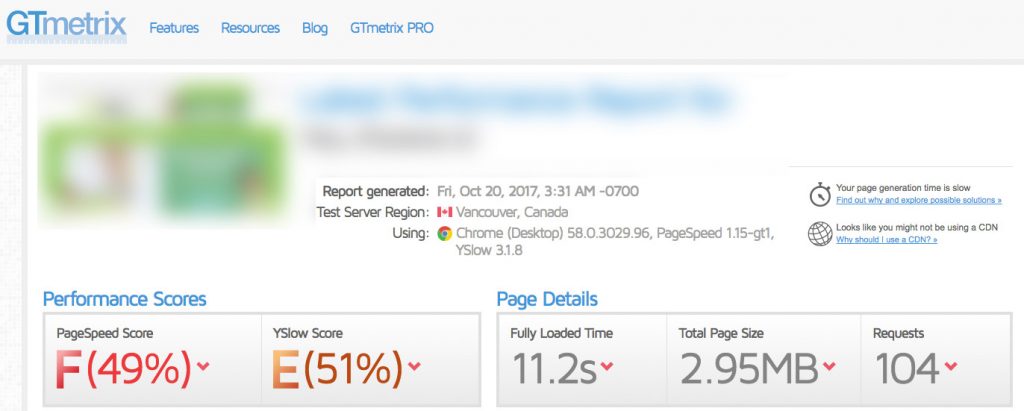Expand the Requests count arrow
The image size is (1024, 411).
950,366
